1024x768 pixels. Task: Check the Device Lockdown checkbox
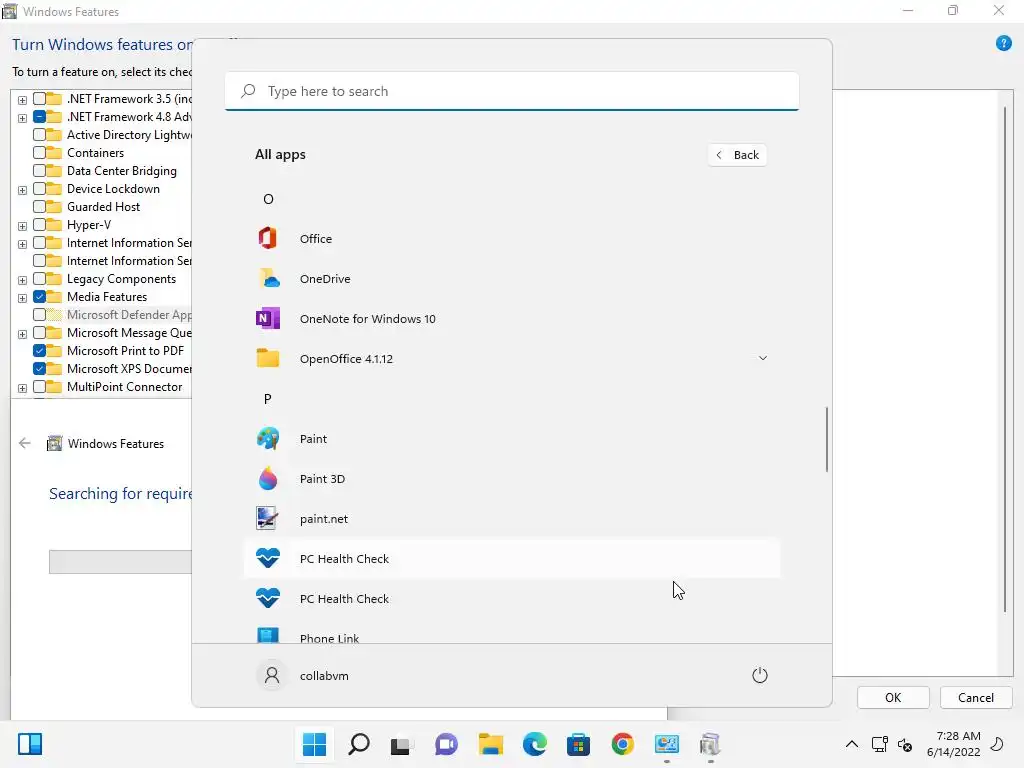[39, 189]
